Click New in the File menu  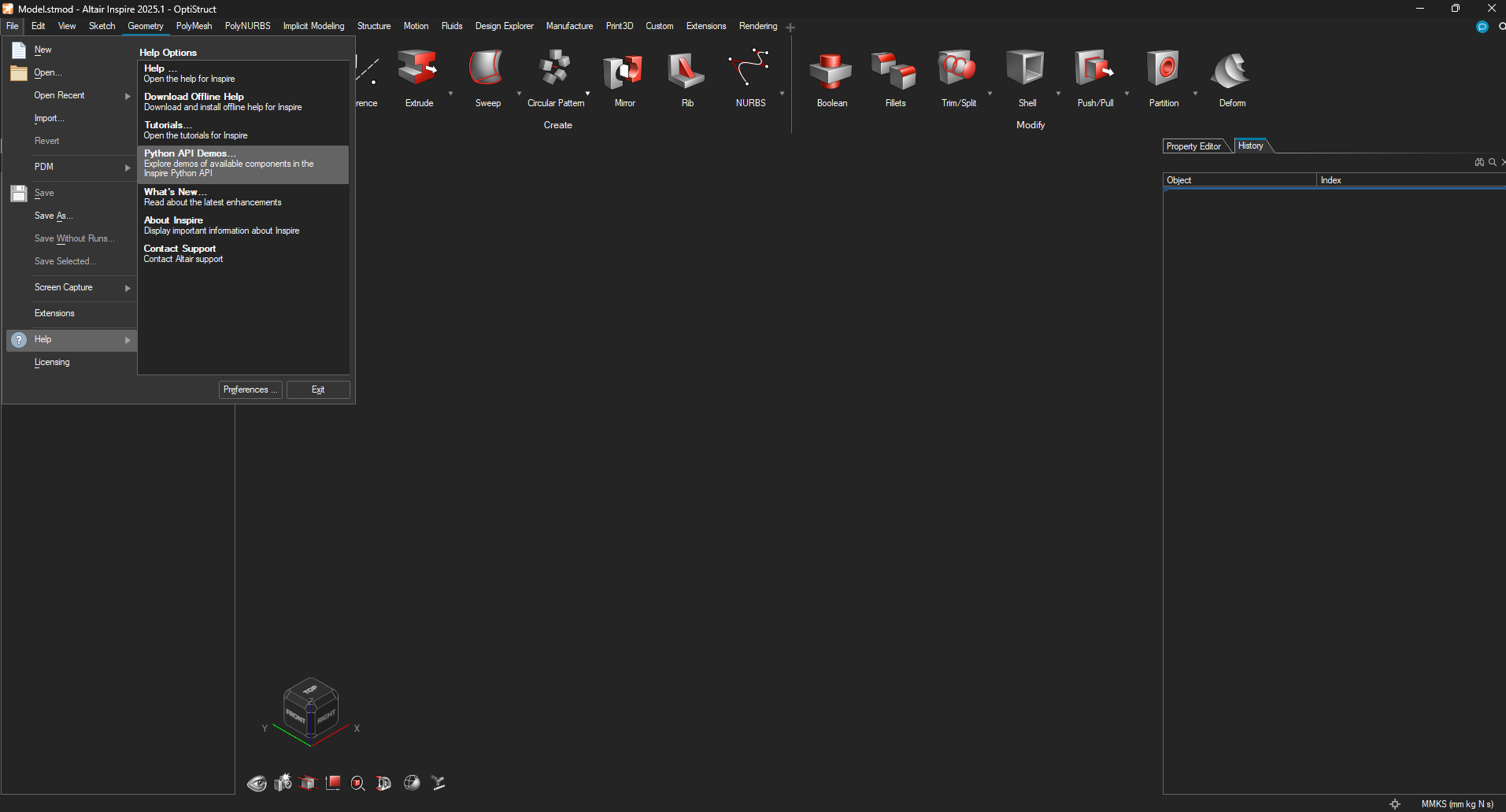click(71, 50)
